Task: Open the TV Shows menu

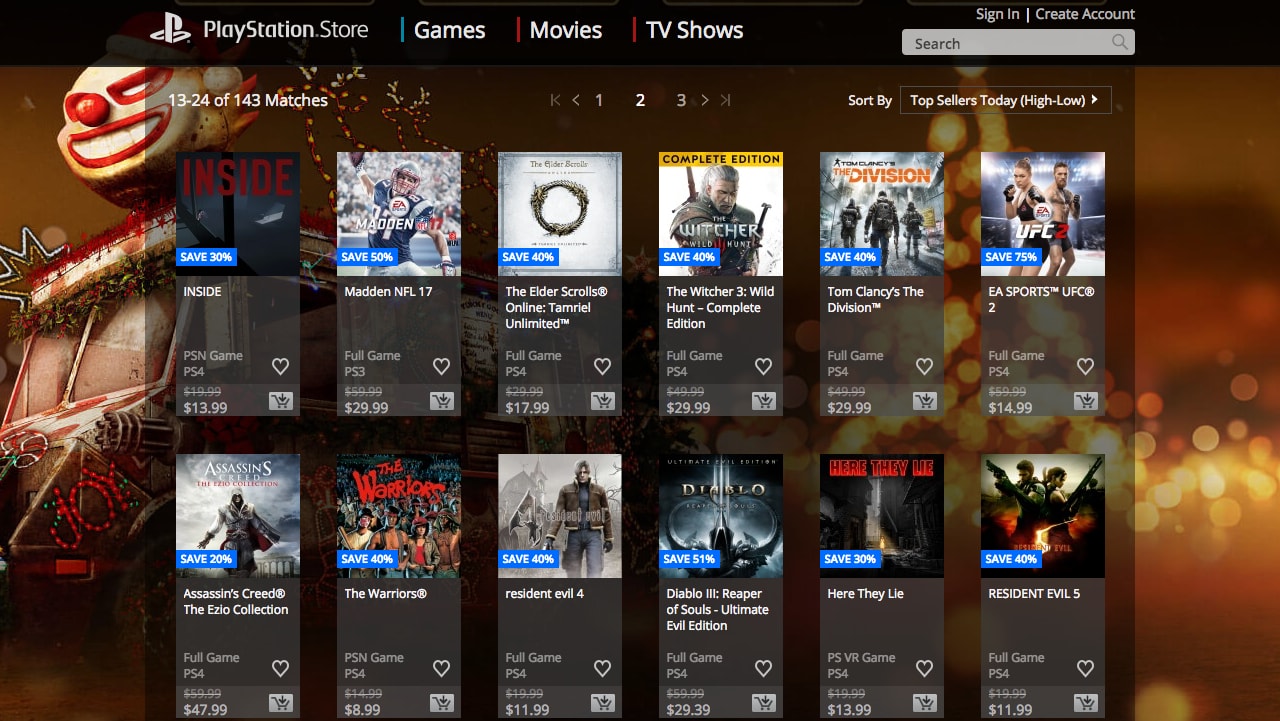Action: 694,30
